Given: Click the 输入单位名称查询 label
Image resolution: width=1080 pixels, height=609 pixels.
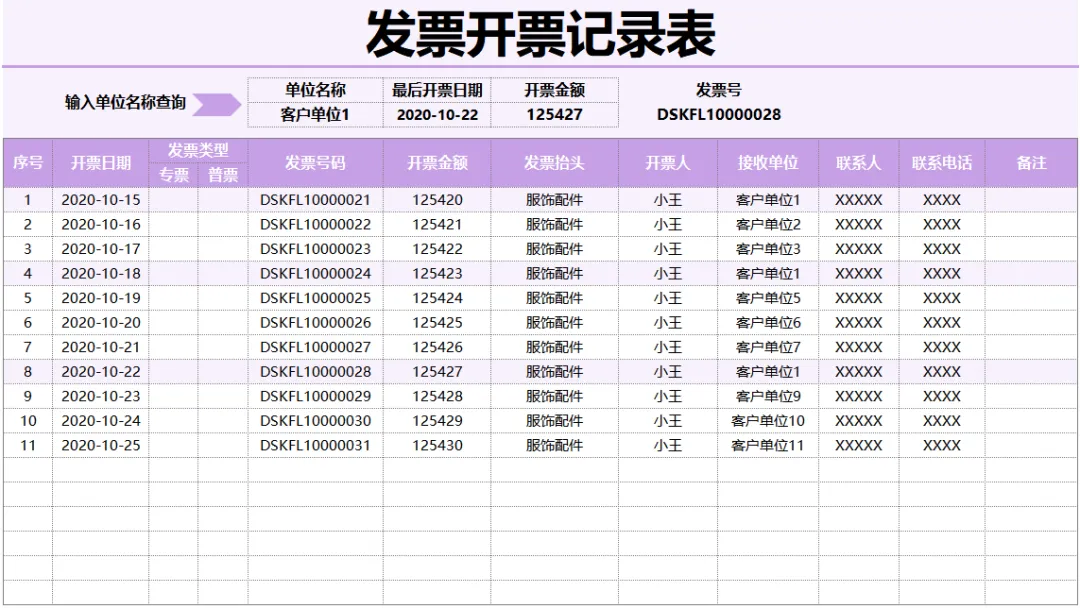Looking at the screenshot, I should click(125, 103).
